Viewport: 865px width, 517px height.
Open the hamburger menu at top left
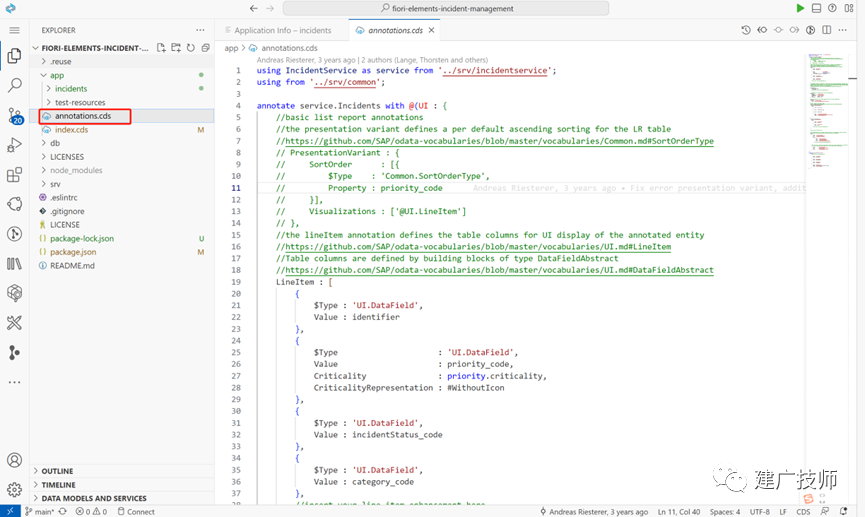(14, 30)
